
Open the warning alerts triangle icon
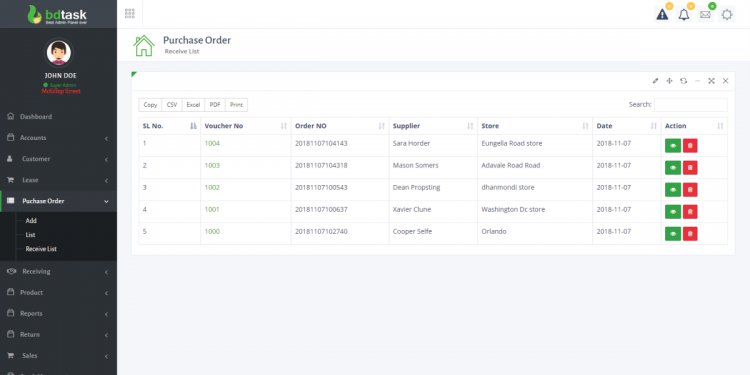pos(662,15)
